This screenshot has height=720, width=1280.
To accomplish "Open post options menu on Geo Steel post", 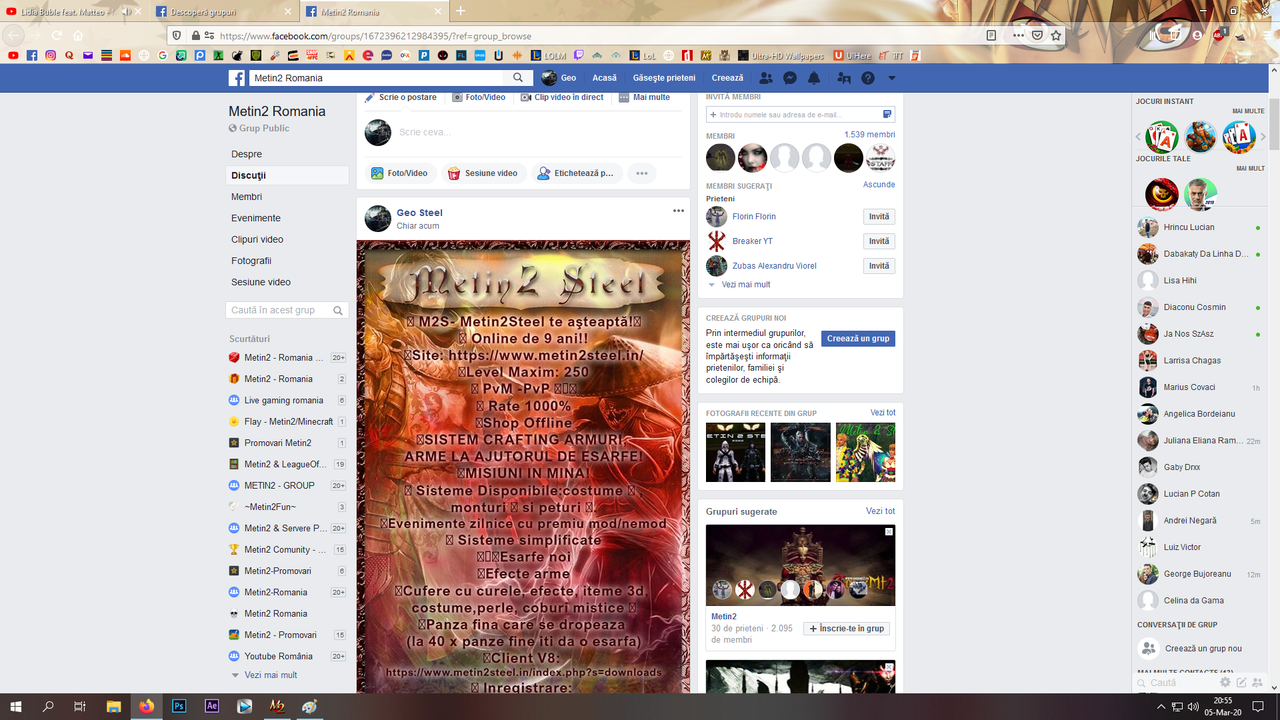I will tap(679, 211).
